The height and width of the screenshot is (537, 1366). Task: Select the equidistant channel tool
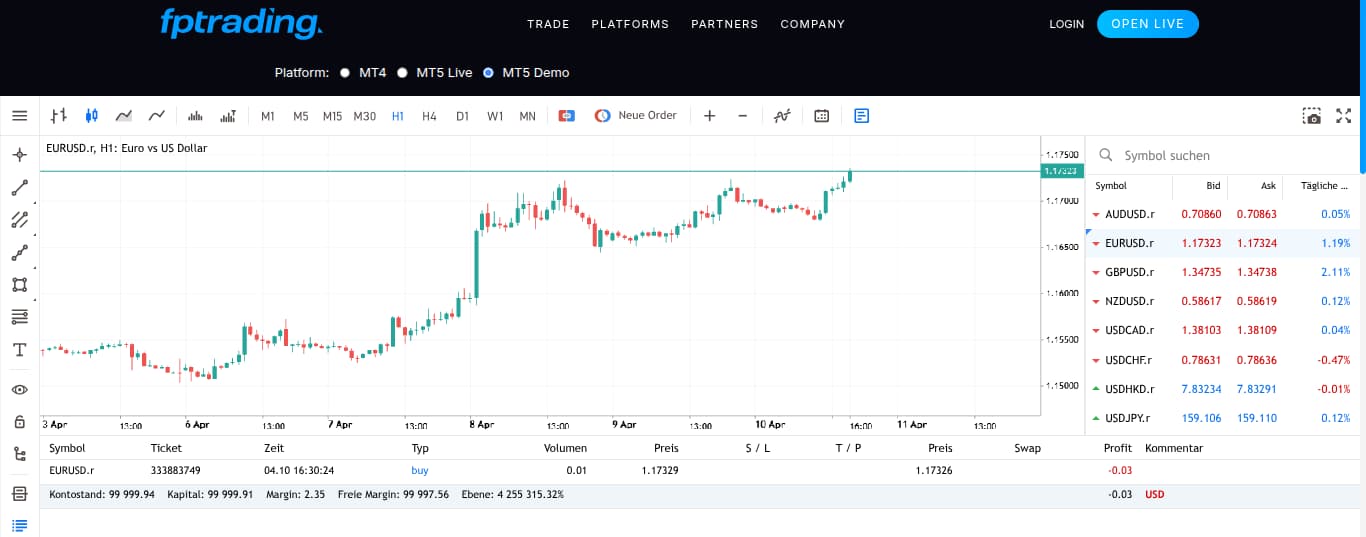tap(19, 220)
